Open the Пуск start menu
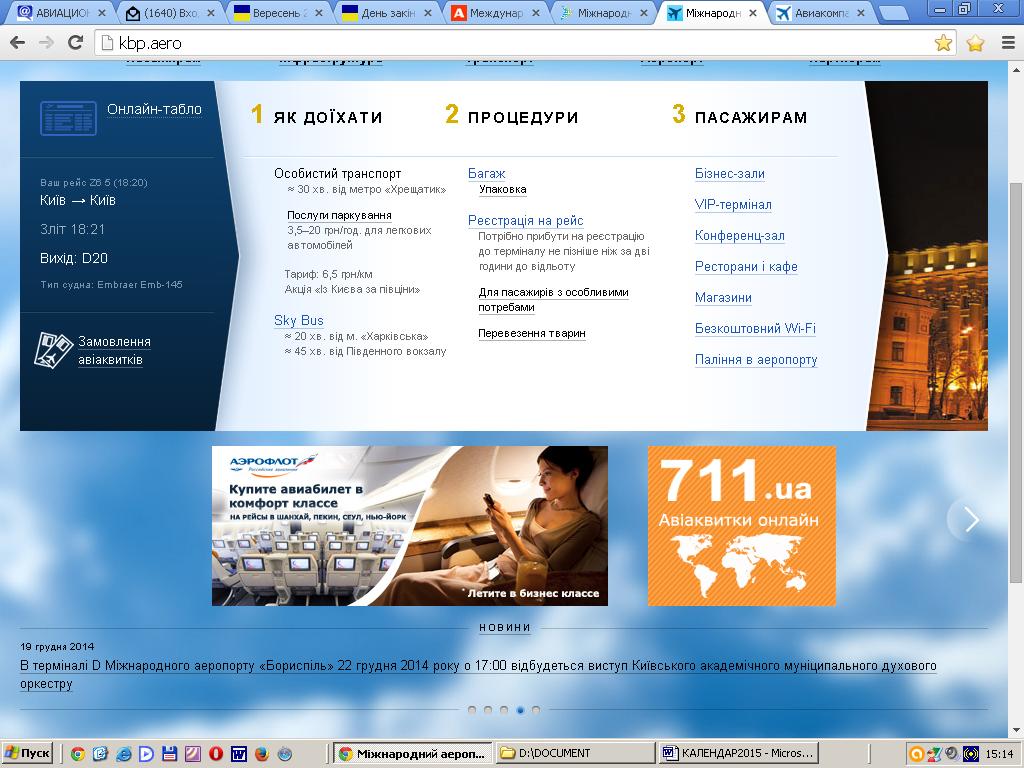The width and height of the screenshot is (1024, 768). (x=28, y=753)
